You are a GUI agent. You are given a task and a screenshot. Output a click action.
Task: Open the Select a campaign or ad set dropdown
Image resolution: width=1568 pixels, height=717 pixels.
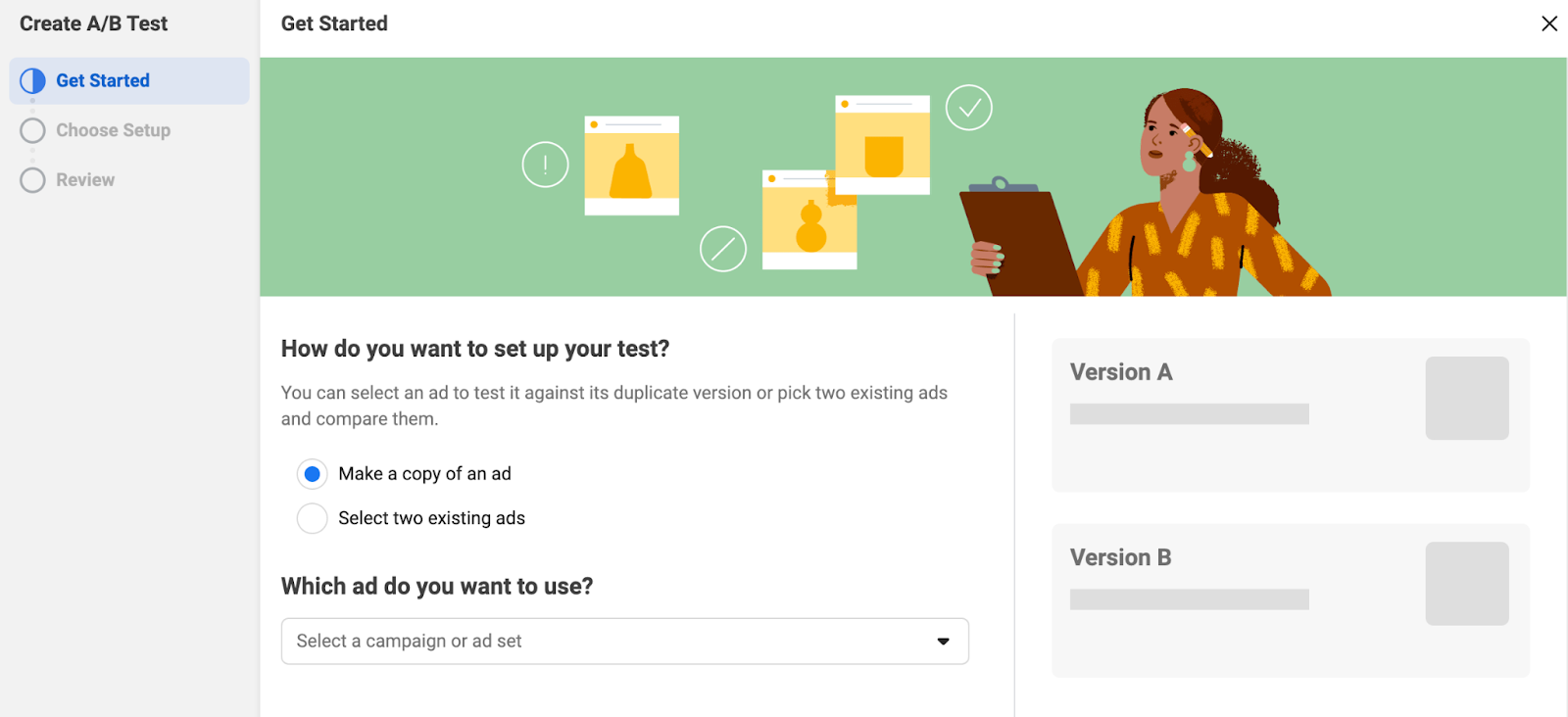click(x=608, y=642)
